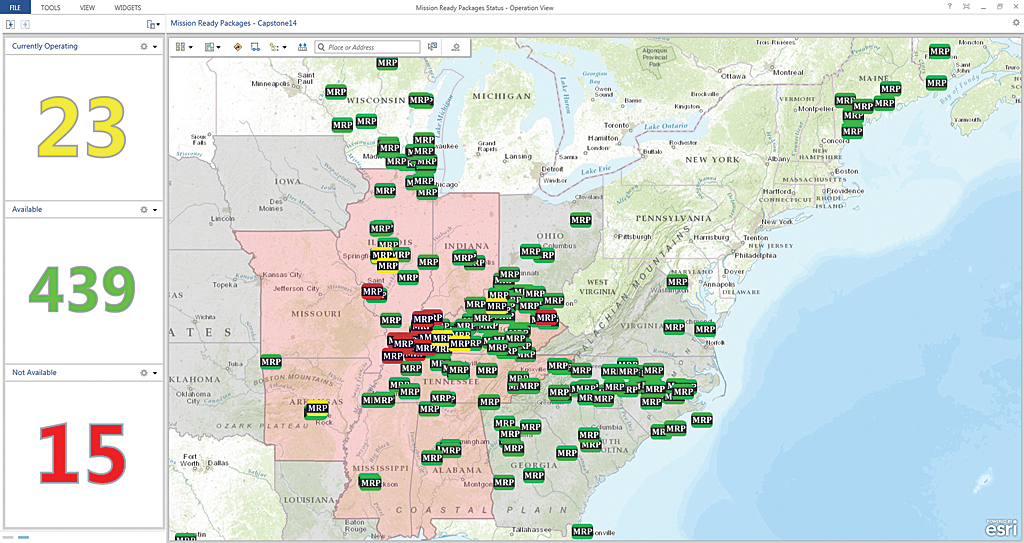Click the identify pointer icon beside search box
This screenshot has height=543, width=1024.
point(432,47)
